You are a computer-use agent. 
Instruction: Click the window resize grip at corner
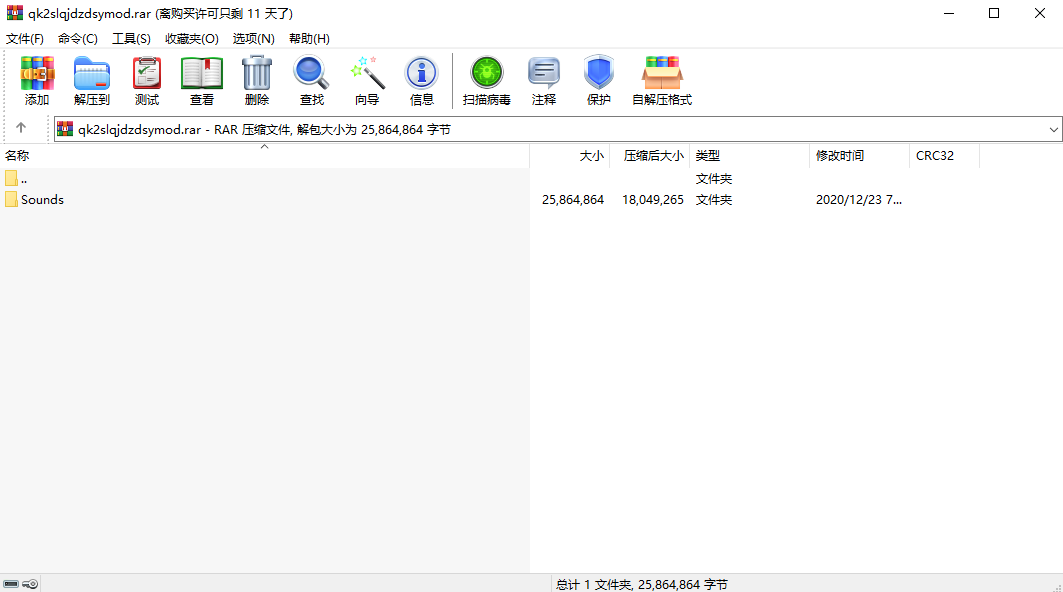pyautogui.click(x=1057, y=587)
